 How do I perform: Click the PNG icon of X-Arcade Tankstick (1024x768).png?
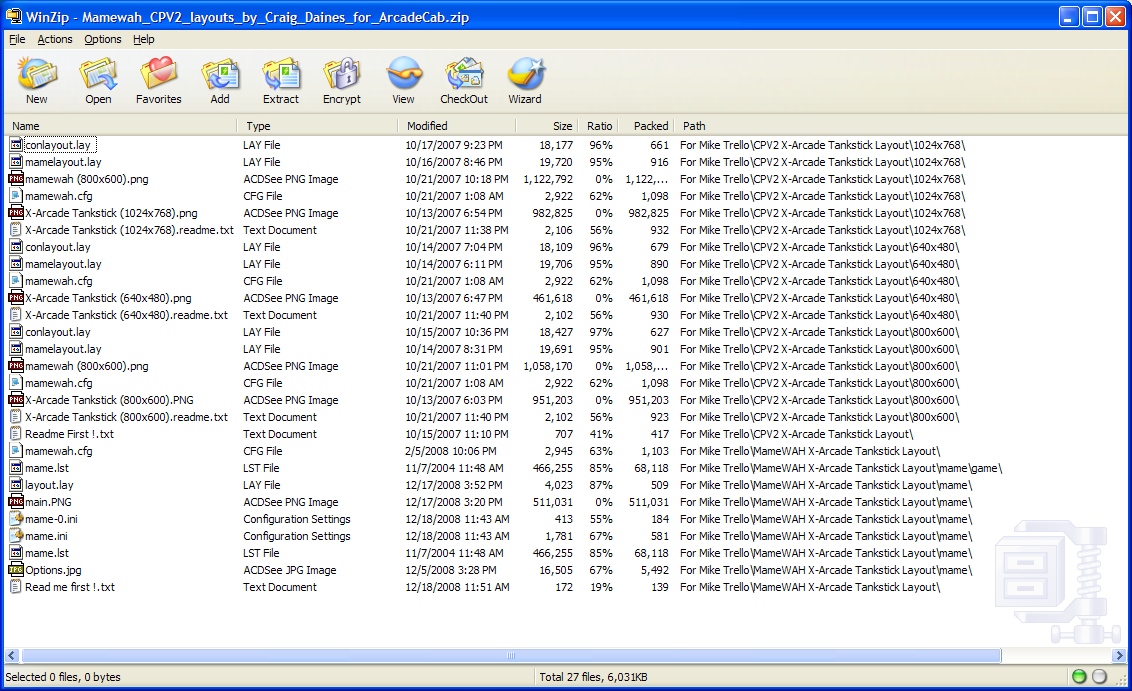[16, 213]
